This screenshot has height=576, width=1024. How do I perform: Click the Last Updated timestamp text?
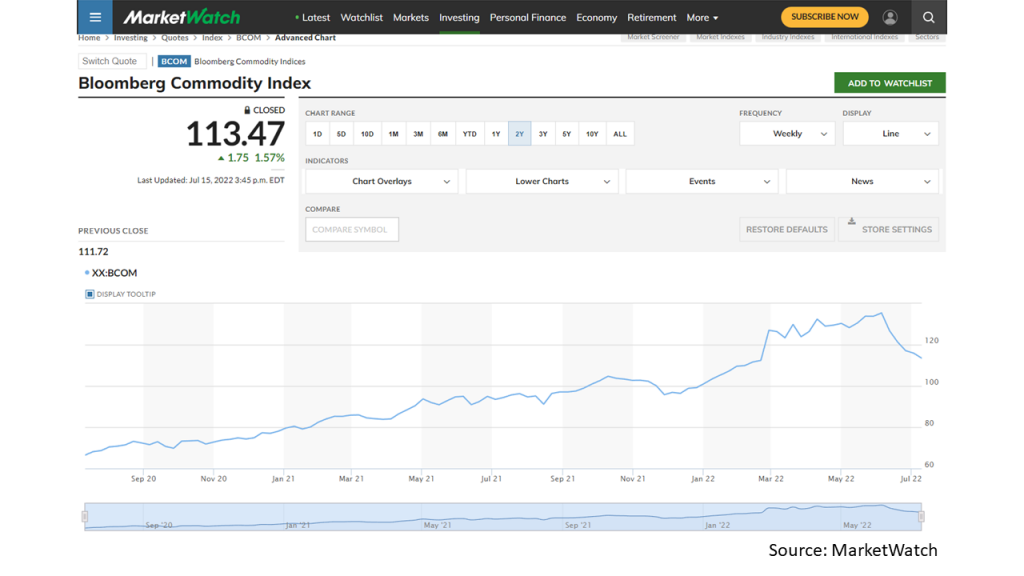tap(211, 180)
